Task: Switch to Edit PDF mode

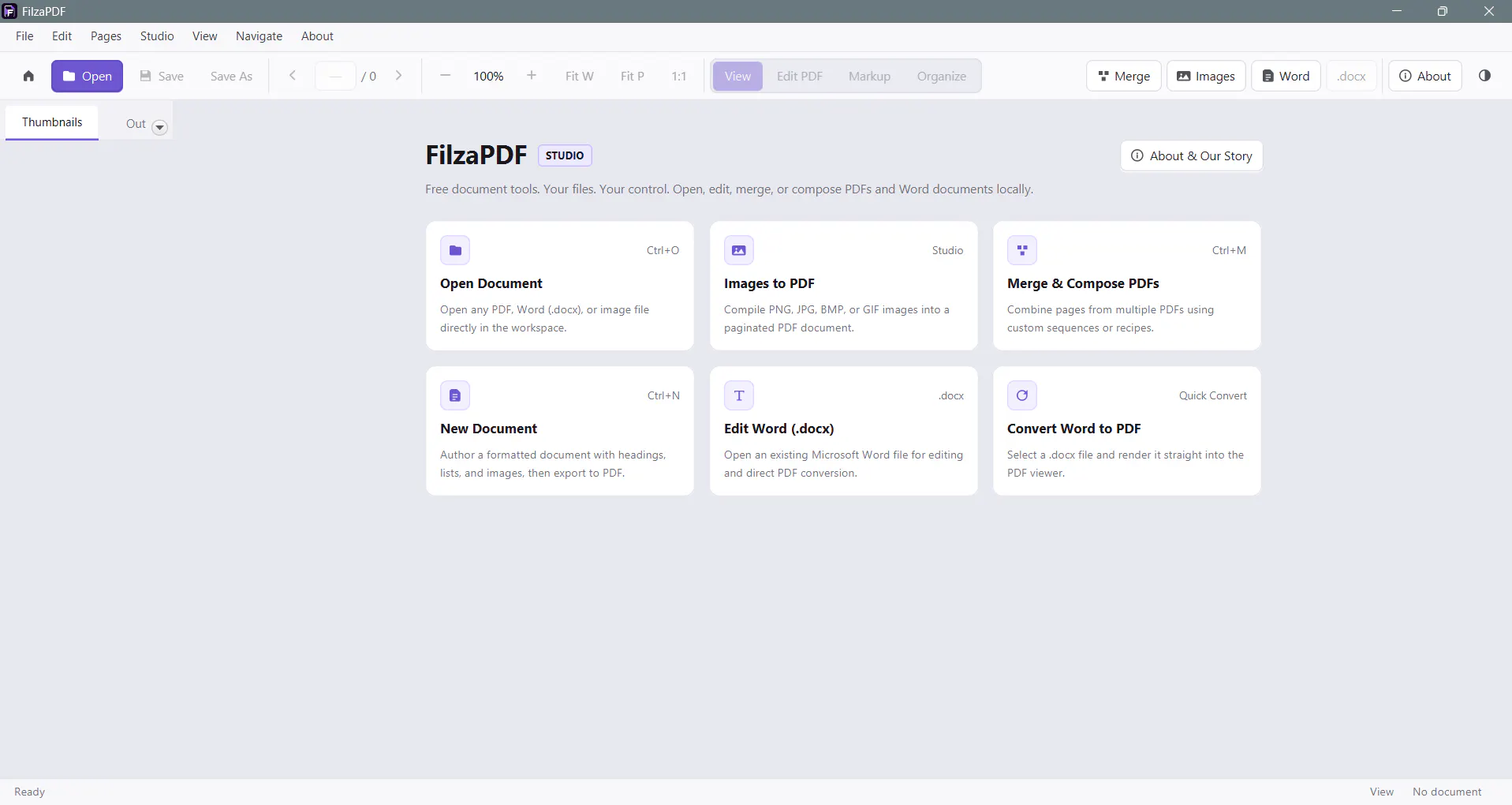Action: click(799, 76)
